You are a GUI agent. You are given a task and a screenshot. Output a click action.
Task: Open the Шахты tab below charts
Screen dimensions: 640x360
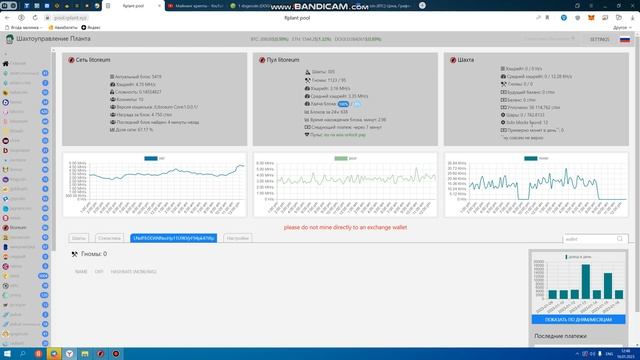point(78,238)
